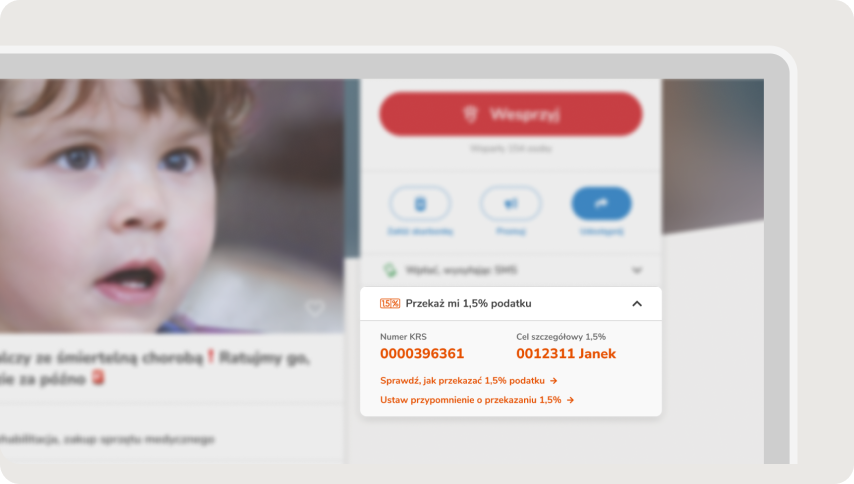Viewport: 854px width, 484px height.
Task: Select the KRS number 0000396361
Action: click(x=422, y=354)
